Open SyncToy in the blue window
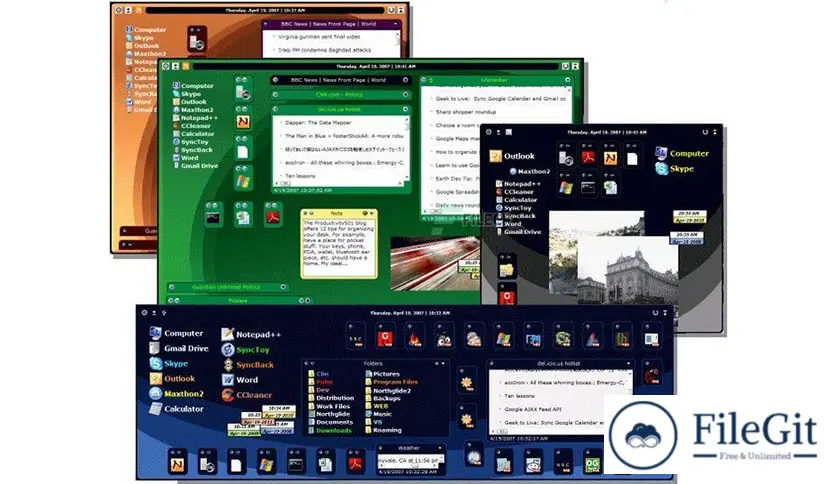 [245, 350]
